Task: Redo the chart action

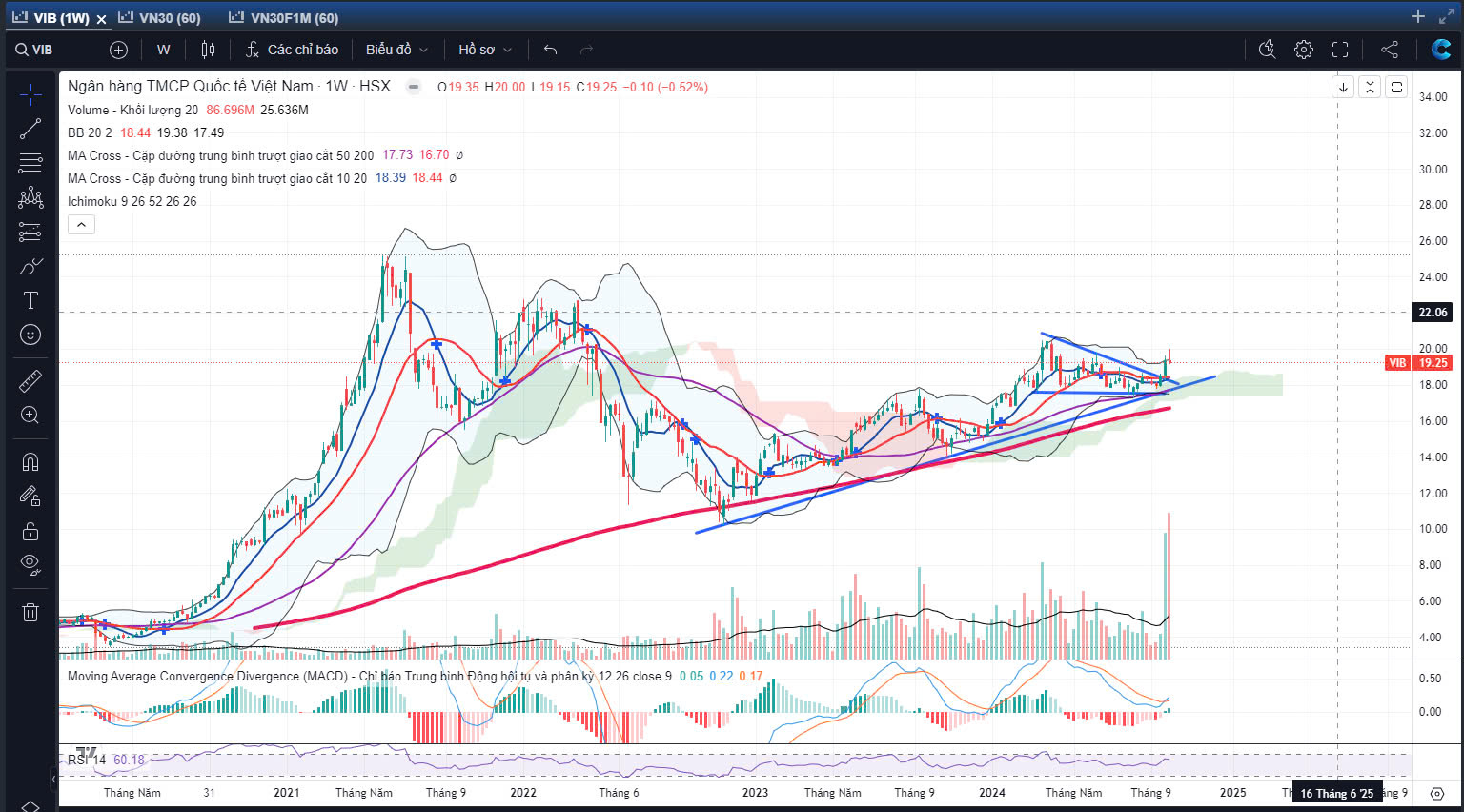Action: [x=586, y=50]
